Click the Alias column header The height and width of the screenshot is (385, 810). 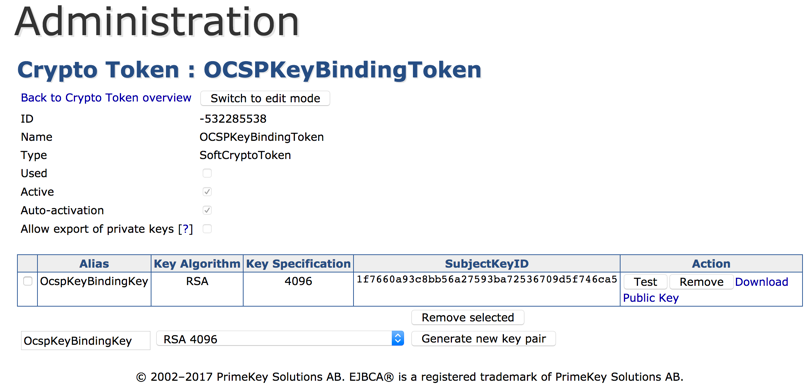coord(94,264)
